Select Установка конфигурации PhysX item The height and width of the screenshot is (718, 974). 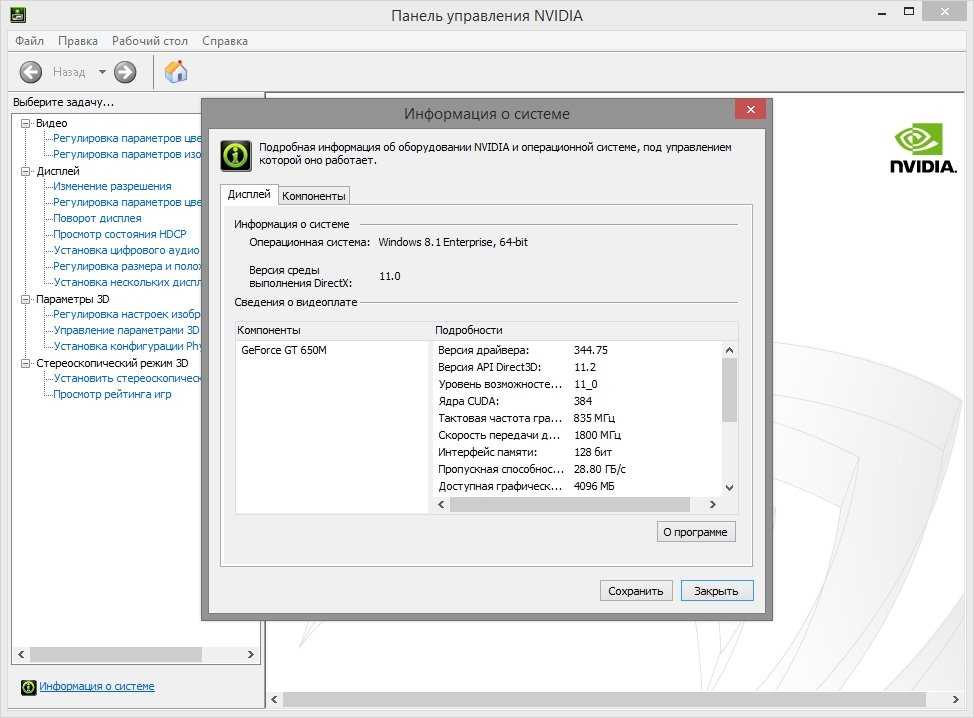[127, 347]
